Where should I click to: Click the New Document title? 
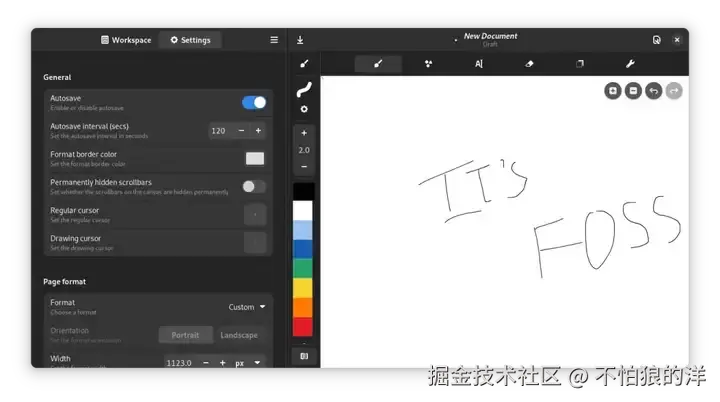490,36
